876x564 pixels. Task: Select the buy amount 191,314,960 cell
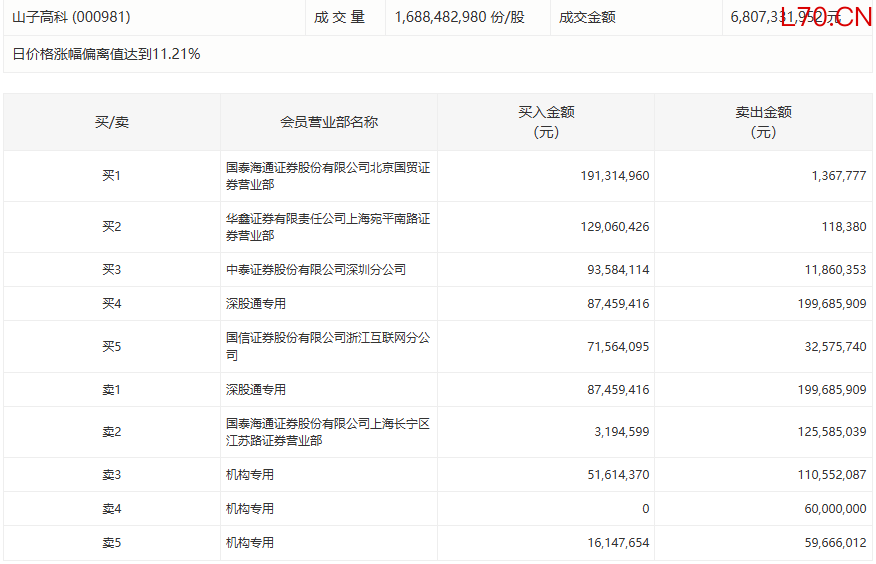coord(614,176)
